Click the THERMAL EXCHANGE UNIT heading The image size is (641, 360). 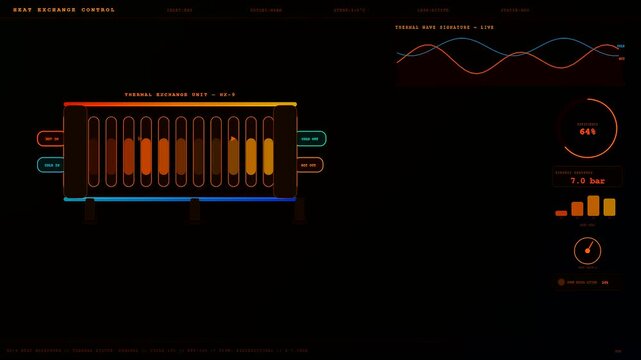(x=180, y=94)
